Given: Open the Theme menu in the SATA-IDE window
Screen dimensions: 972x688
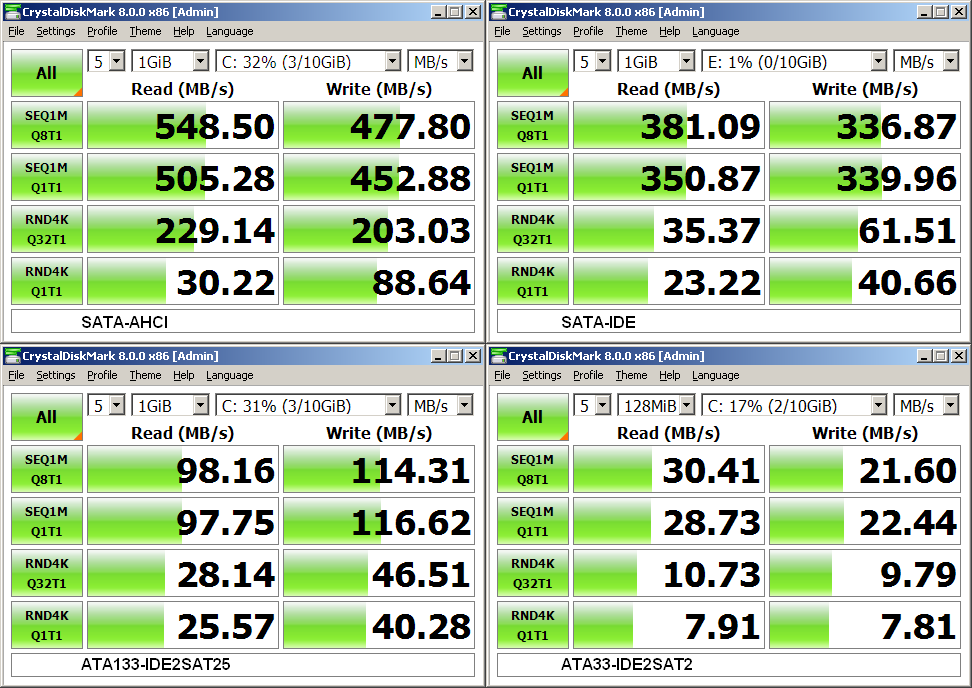Looking at the screenshot, I should tap(631, 31).
